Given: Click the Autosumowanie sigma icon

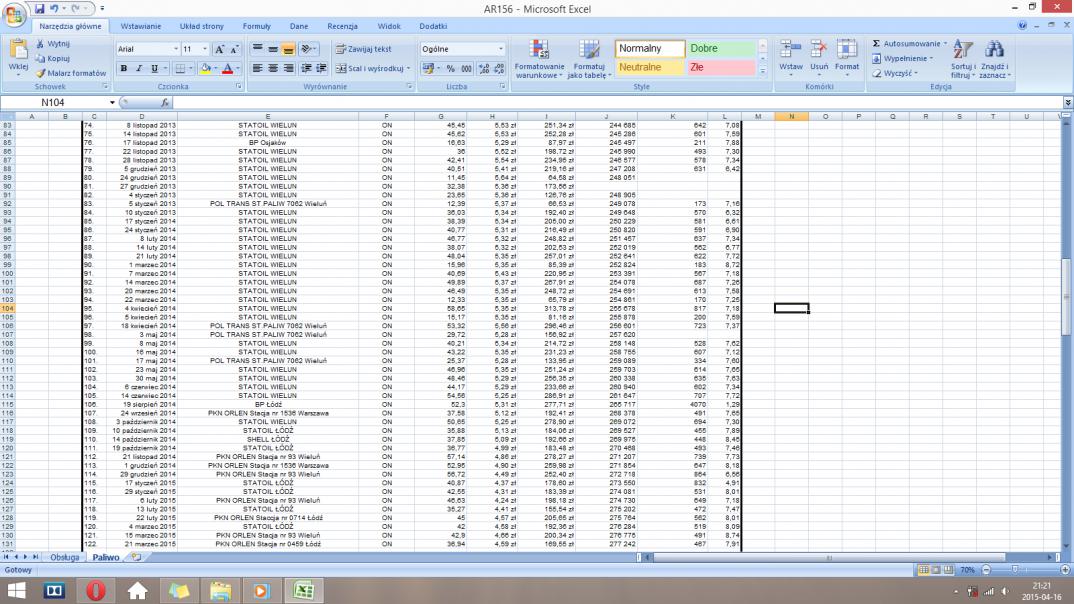Looking at the screenshot, I should [x=877, y=44].
